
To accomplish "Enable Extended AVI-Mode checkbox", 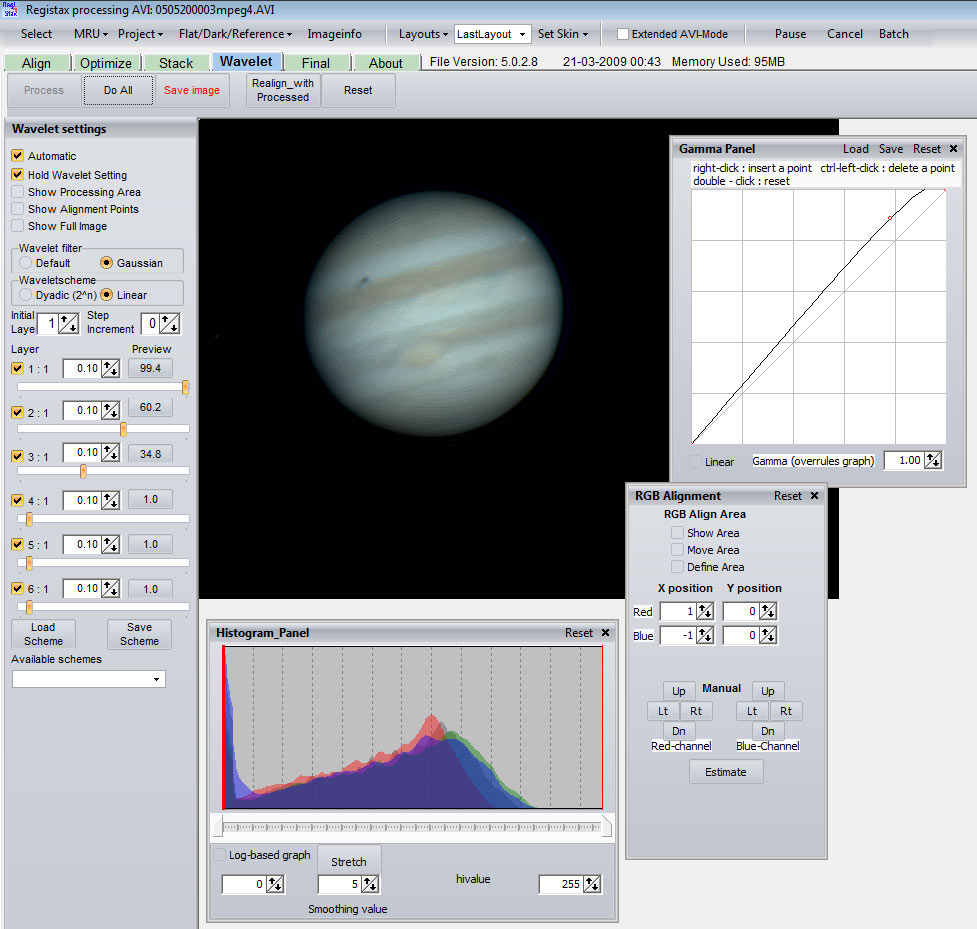I will (623, 34).
